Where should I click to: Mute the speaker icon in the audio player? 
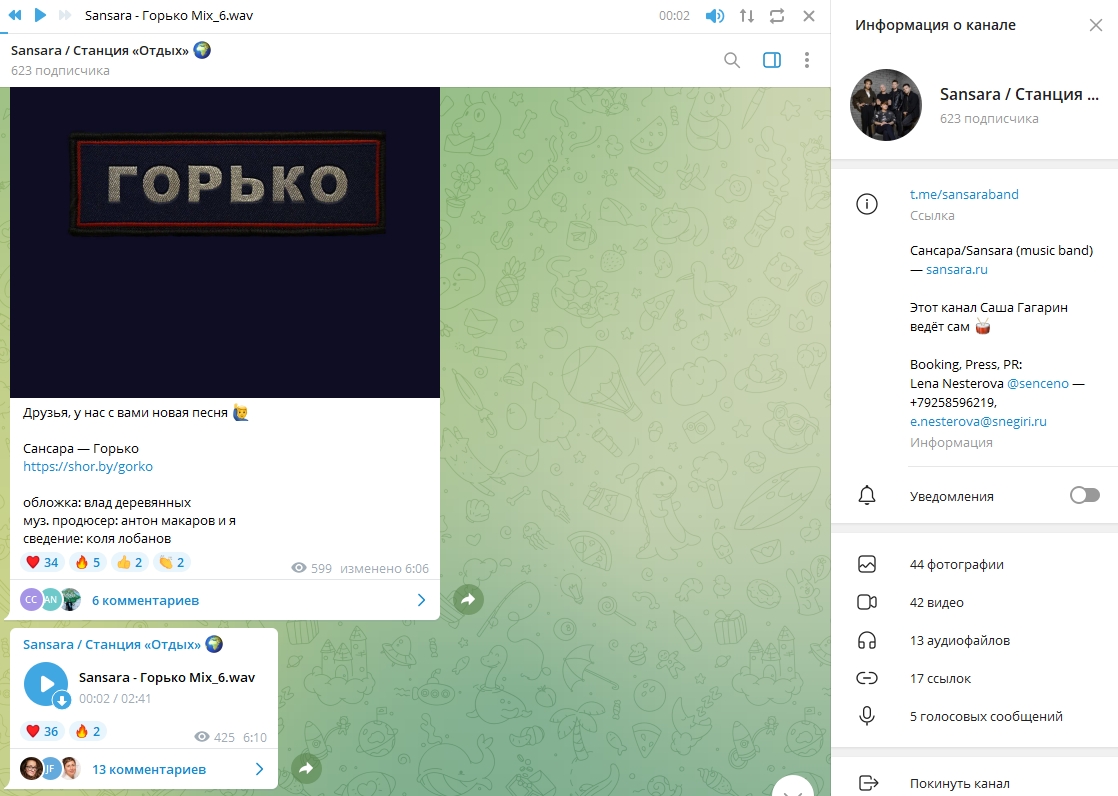tap(713, 16)
